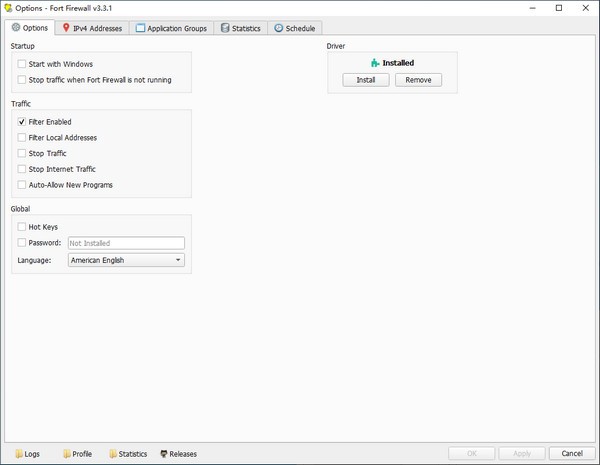Enable Start with Windows checkbox

(x=22, y=64)
